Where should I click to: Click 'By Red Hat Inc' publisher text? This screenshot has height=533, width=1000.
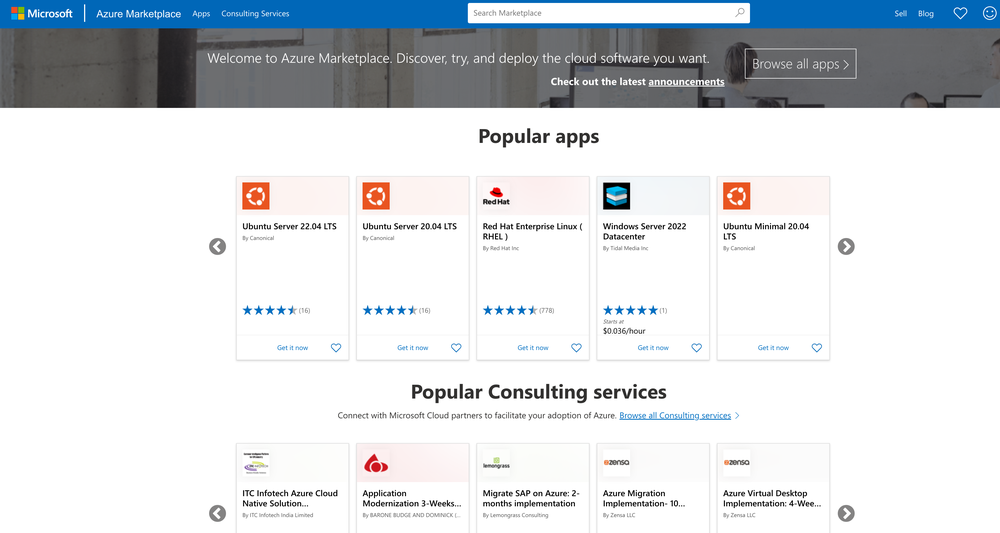pyautogui.click(x=501, y=249)
